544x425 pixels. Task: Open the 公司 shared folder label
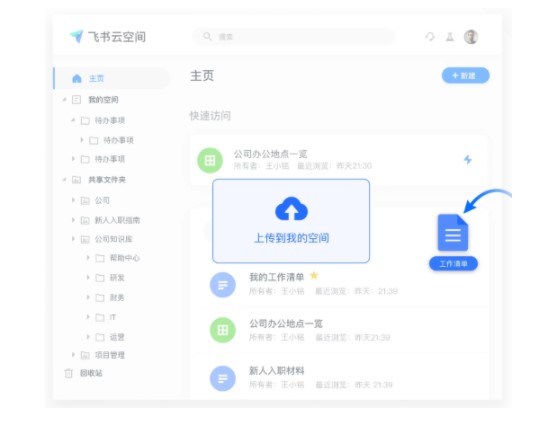(102, 201)
